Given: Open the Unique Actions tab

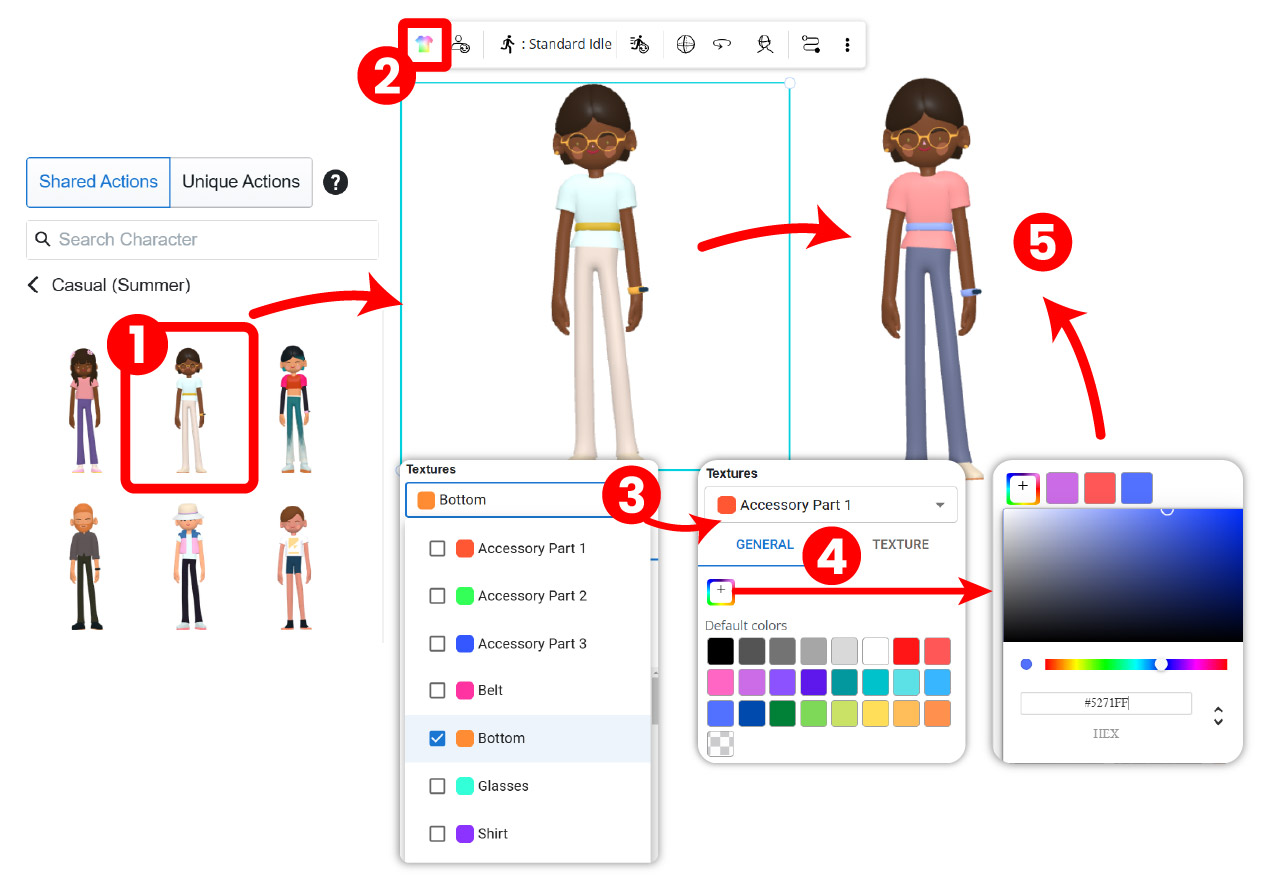Looking at the screenshot, I should (x=241, y=182).
